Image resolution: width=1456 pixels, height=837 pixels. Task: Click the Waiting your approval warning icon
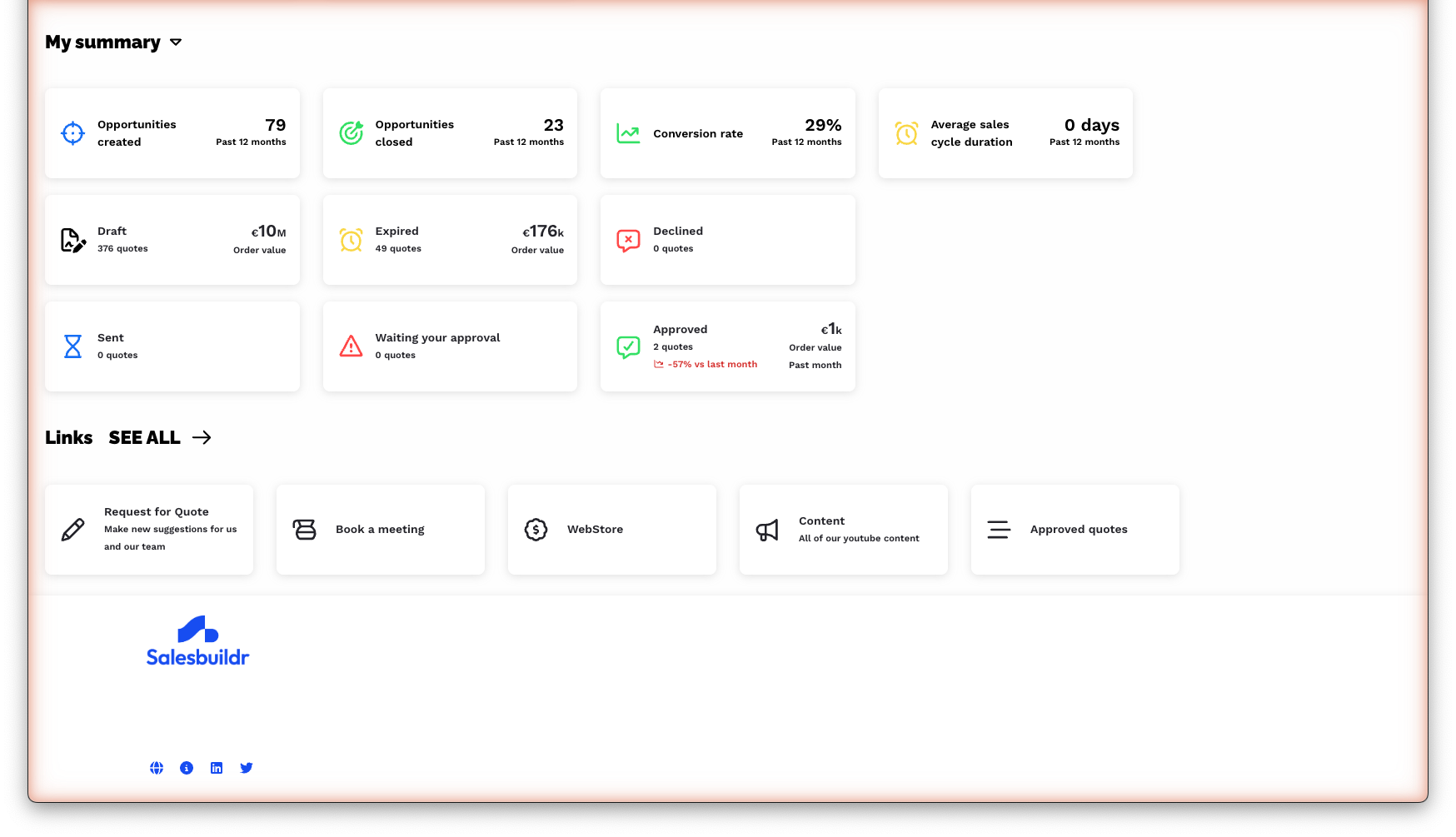coord(352,346)
